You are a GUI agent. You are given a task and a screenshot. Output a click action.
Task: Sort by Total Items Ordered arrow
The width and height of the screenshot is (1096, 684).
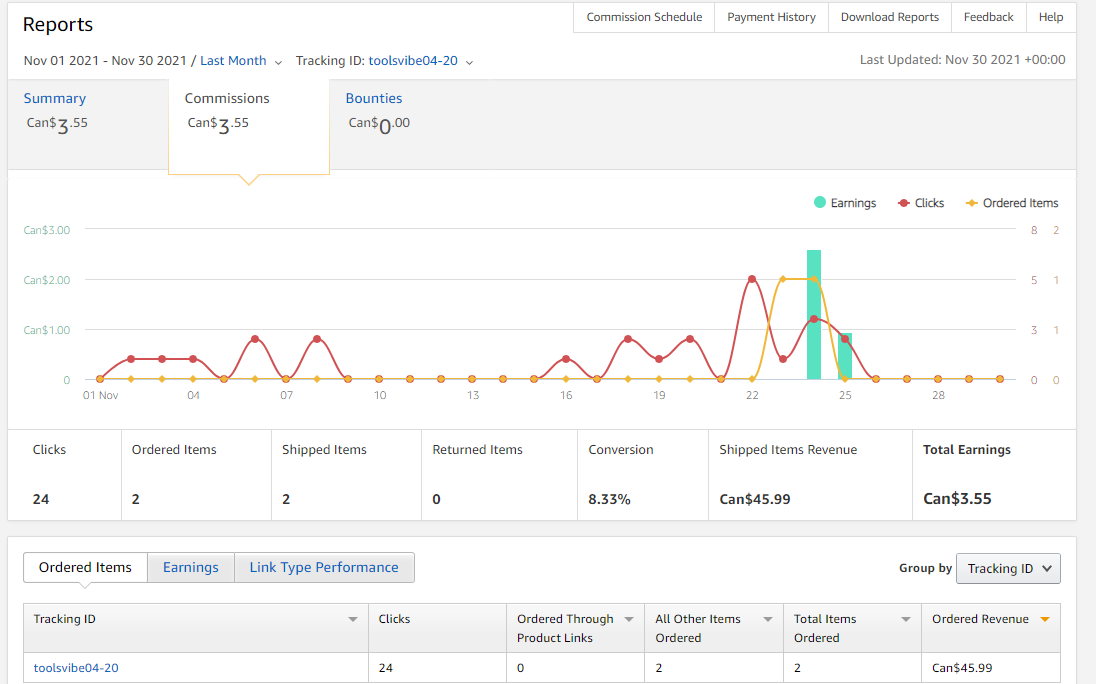pyautogui.click(x=906, y=620)
